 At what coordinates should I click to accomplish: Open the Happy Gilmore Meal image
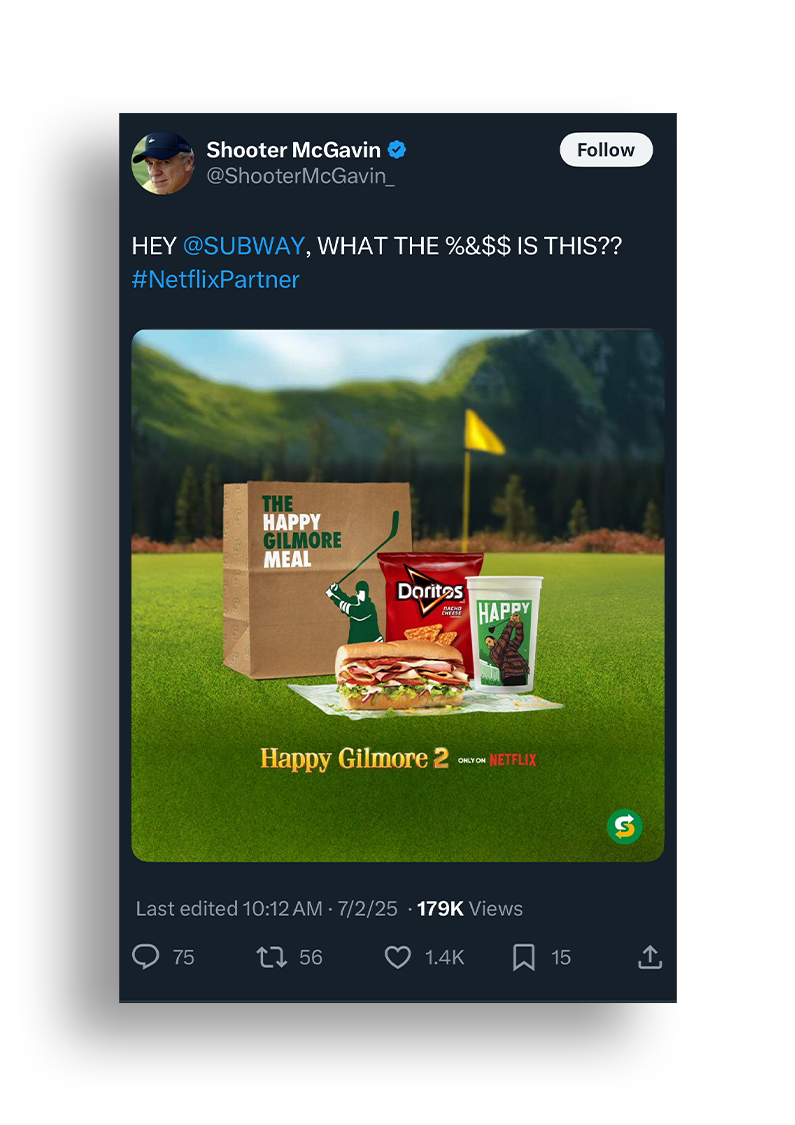coord(398,595)
